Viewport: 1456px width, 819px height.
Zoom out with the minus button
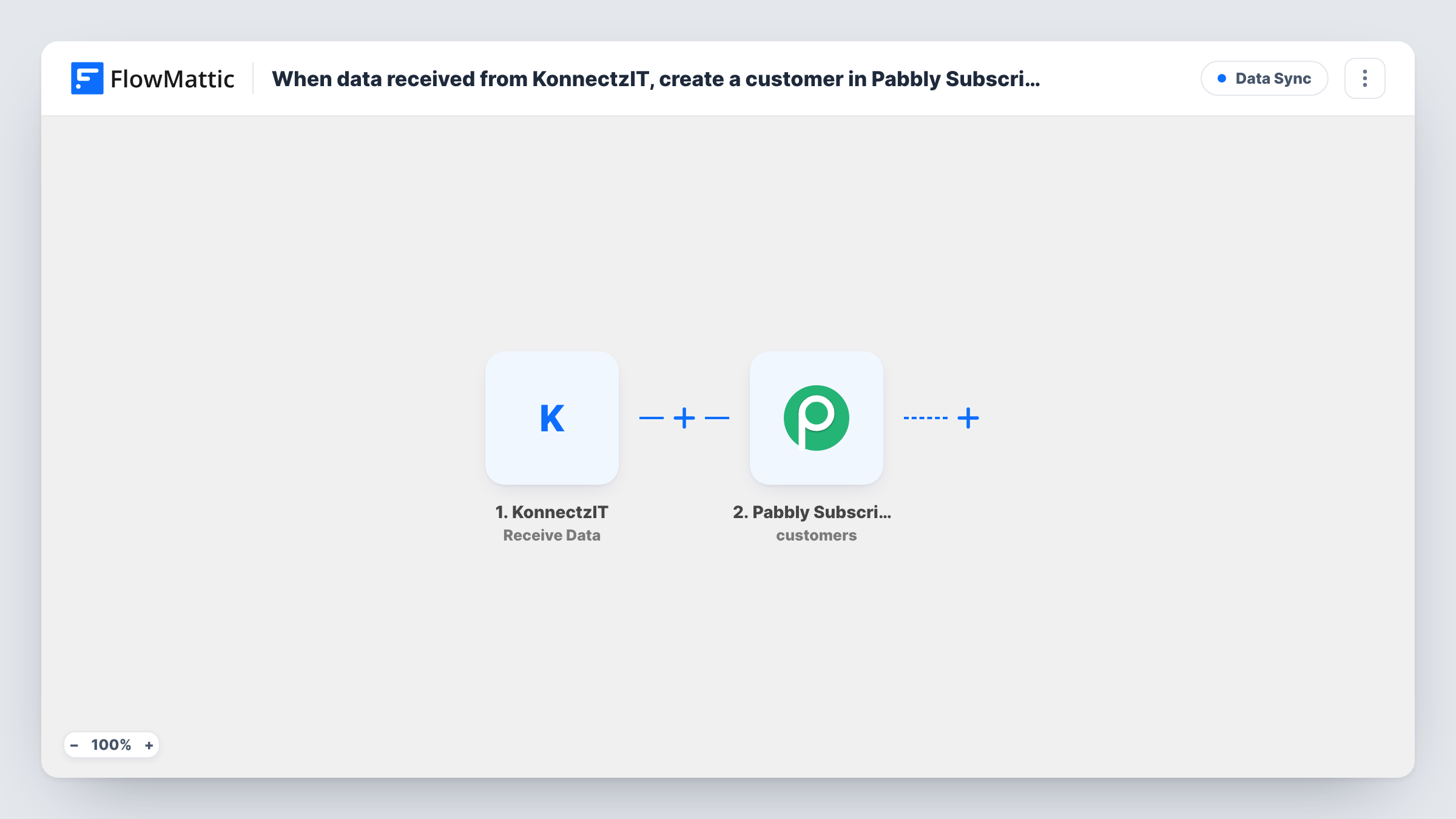tap(74, 745)
